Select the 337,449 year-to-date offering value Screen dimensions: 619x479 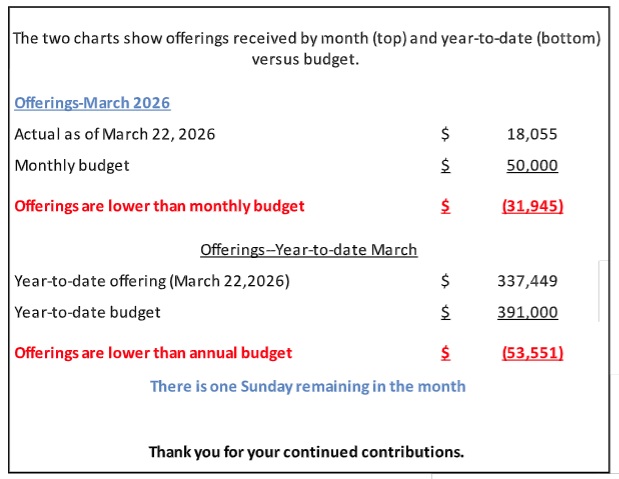coord(527,281)
